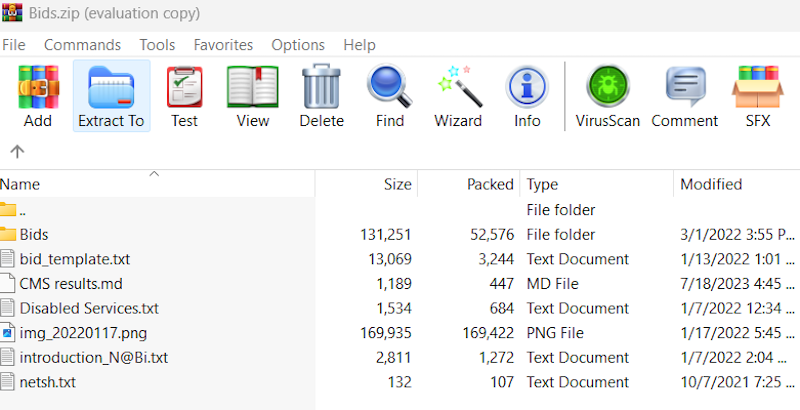Click the SFX archive icon

pyautogui.click(x=758, y=87)
